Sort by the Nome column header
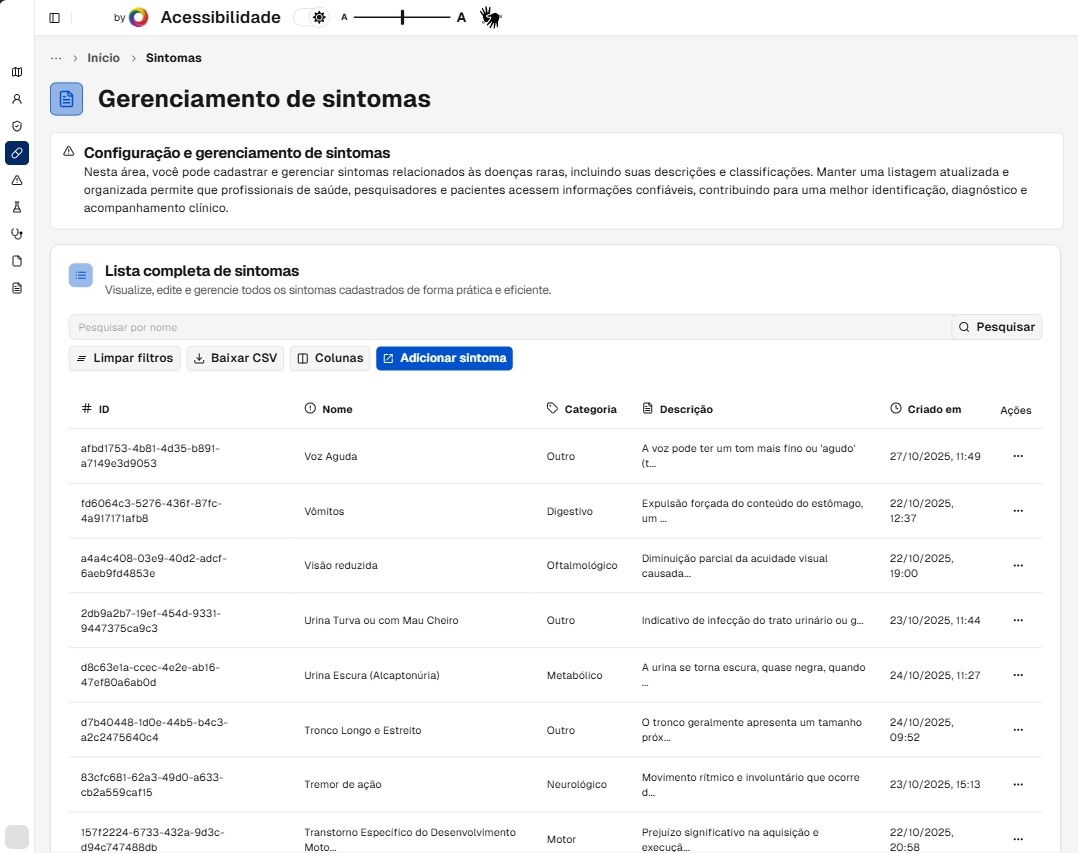1078x853 pixels. click(x=337, y=409)
